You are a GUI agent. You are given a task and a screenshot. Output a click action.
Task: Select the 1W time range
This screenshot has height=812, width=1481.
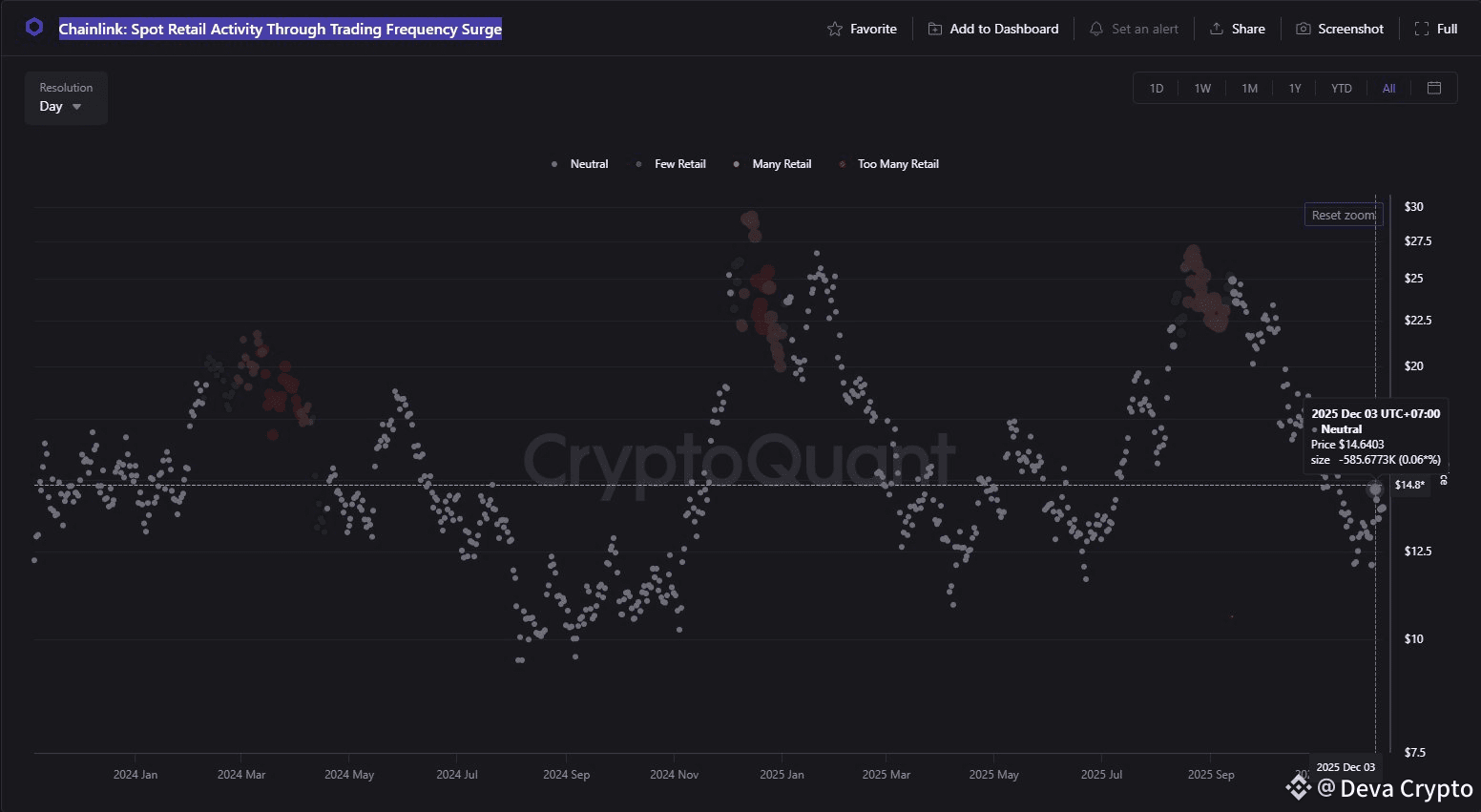point(1202,89)
